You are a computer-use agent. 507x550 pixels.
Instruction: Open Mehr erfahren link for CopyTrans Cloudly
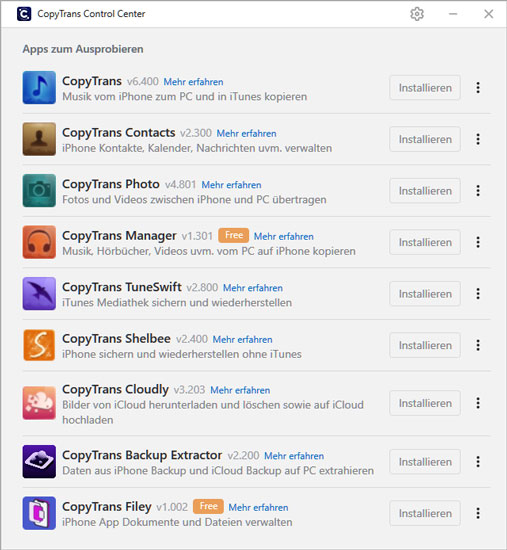pos(240,390)
